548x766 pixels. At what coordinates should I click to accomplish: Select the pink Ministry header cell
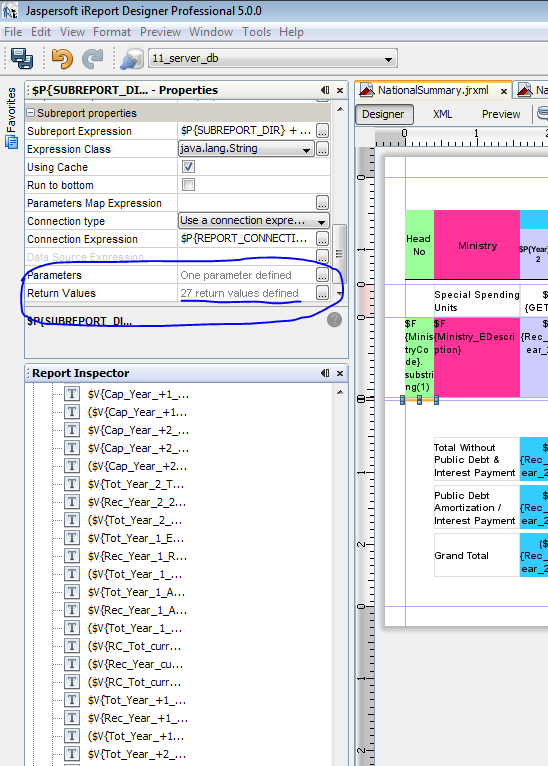[x=477, y=245]
